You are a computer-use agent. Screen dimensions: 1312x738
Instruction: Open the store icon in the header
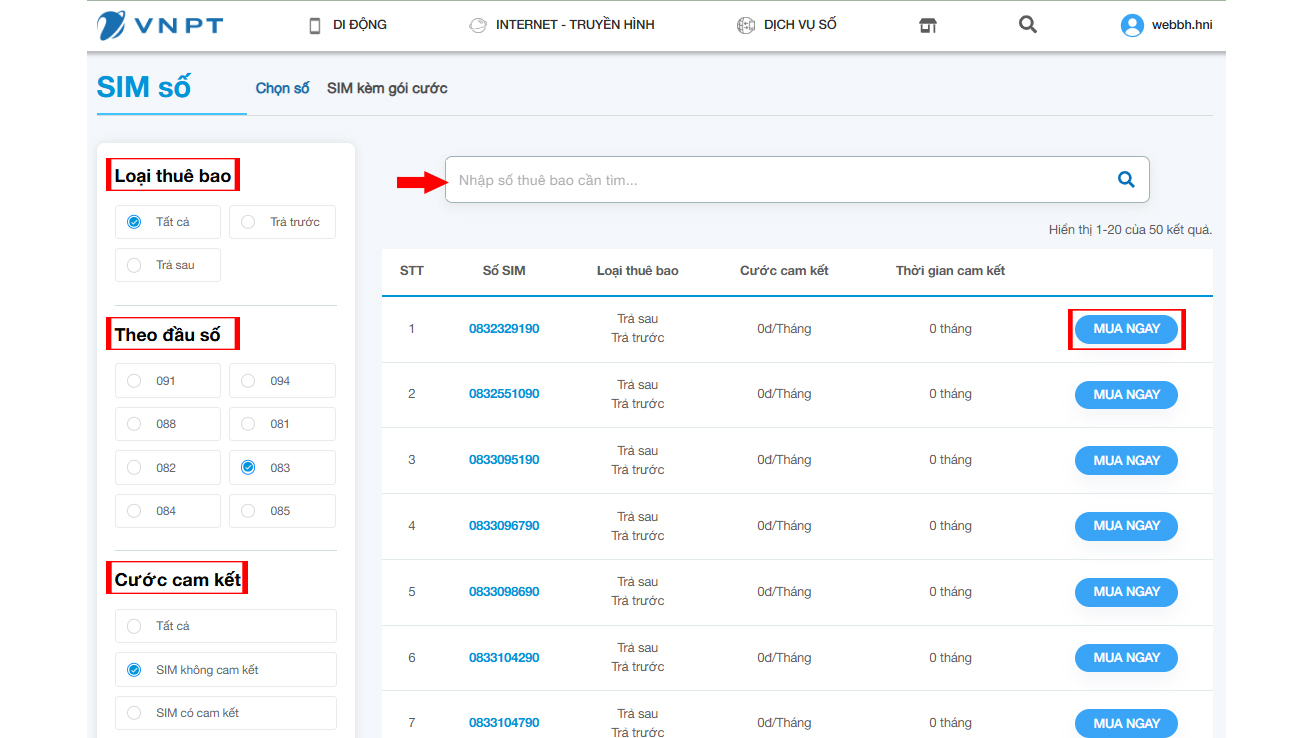[x=928, y=24]
